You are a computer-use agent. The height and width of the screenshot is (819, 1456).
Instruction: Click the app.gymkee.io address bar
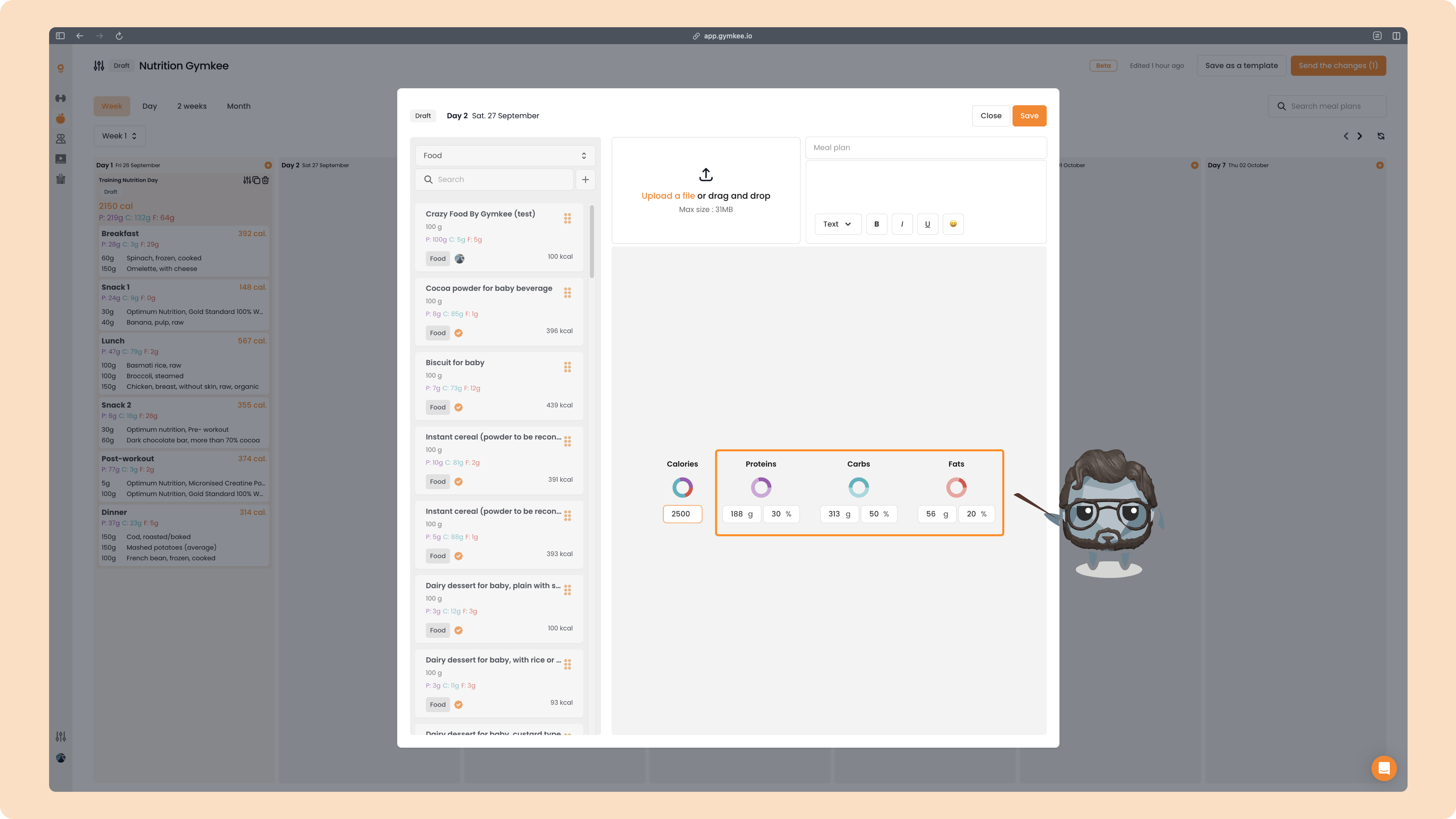722,36
